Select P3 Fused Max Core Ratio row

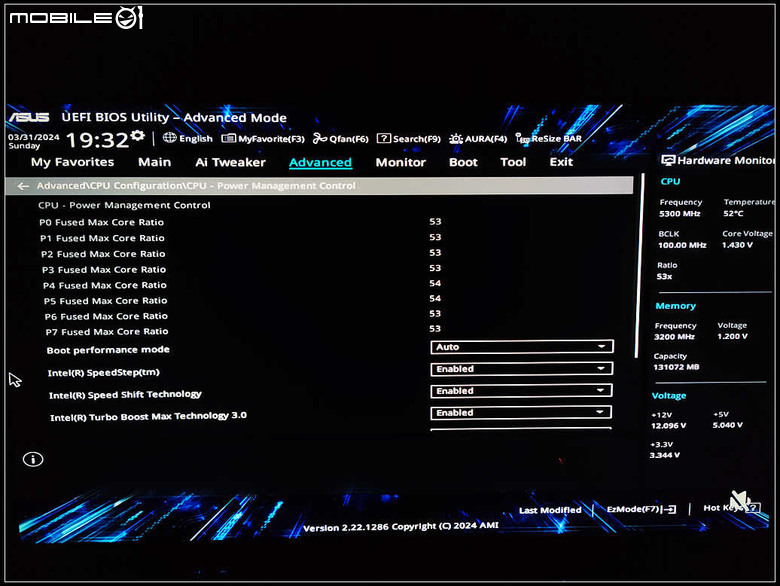point(241,269)
